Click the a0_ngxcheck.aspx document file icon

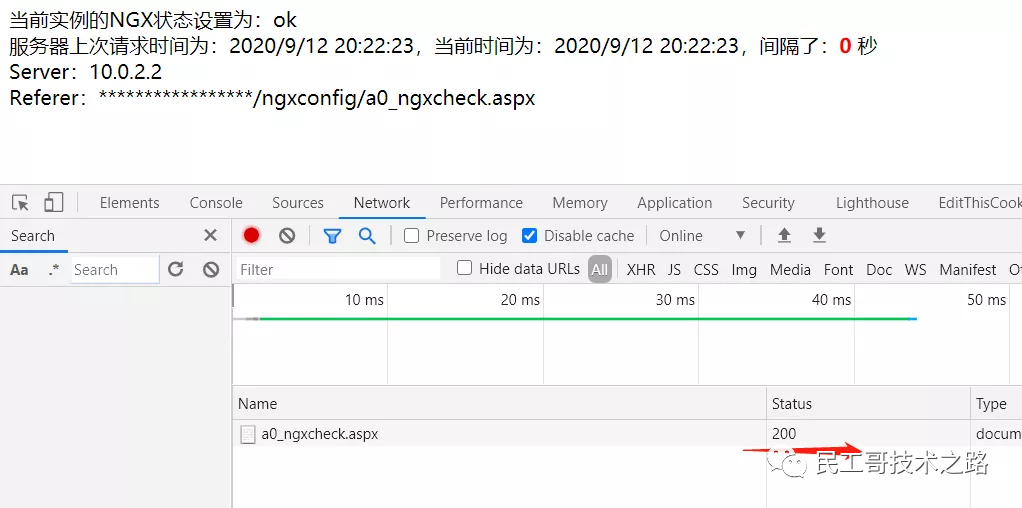pyautogui.click(x=247, y=434)
